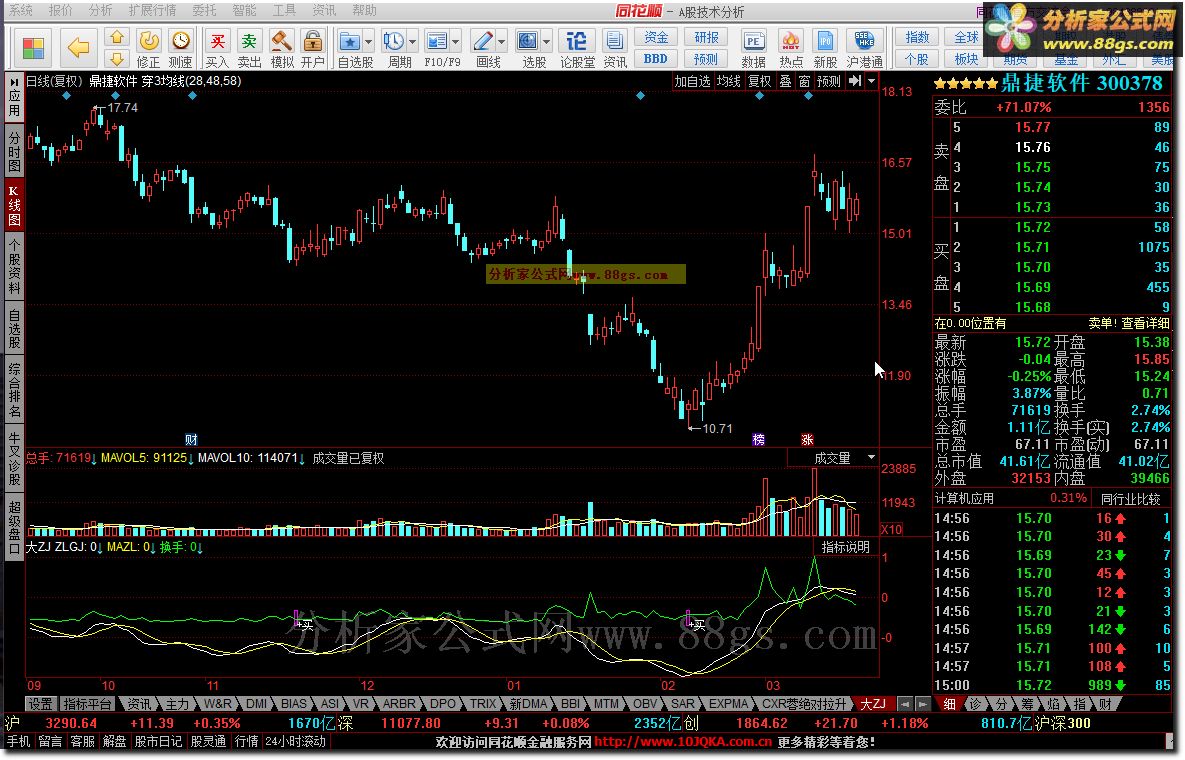1185x760 pixels.
Task: Toggle the 预测 forecast button above chart
Action: [x=829, y=81]
